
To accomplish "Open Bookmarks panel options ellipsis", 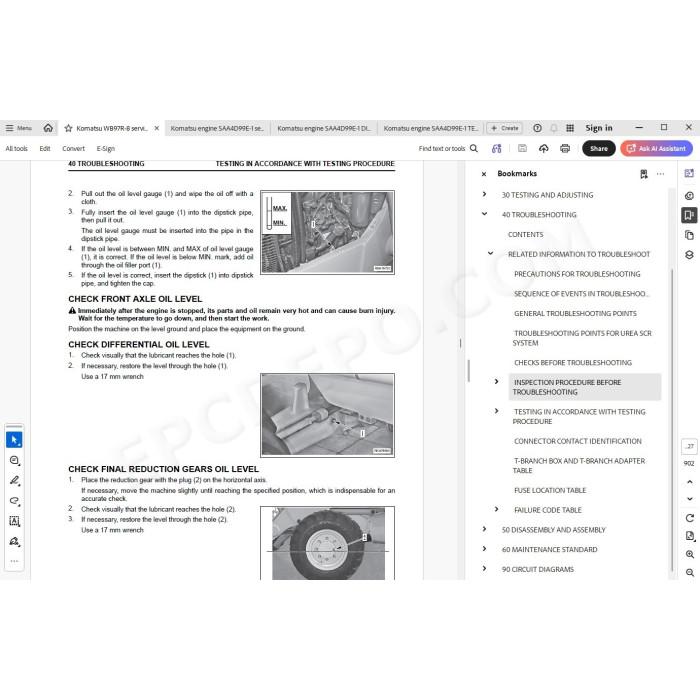I will click(660, 174).
